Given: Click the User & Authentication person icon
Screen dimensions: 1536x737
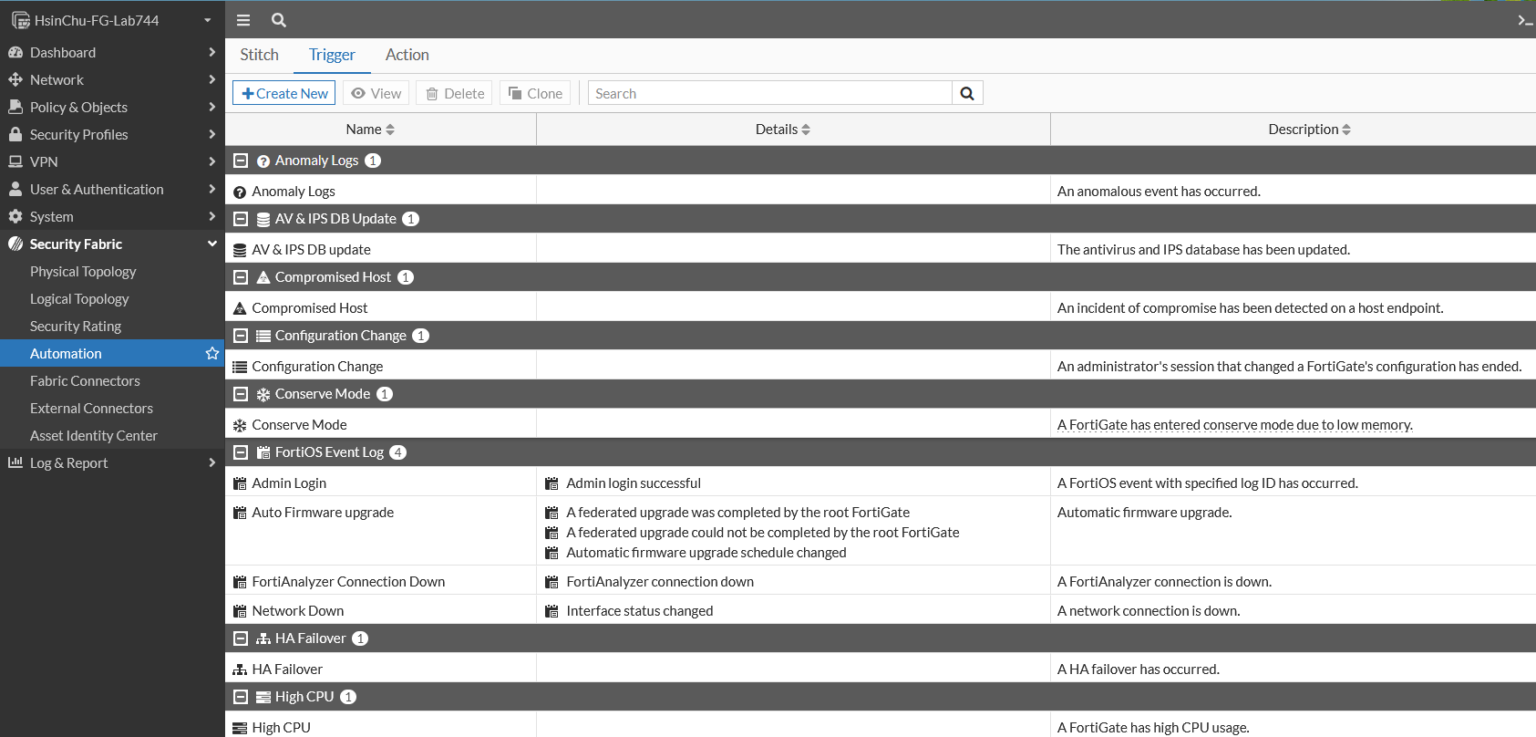Looking at the screenshot, I should (15, 189).
